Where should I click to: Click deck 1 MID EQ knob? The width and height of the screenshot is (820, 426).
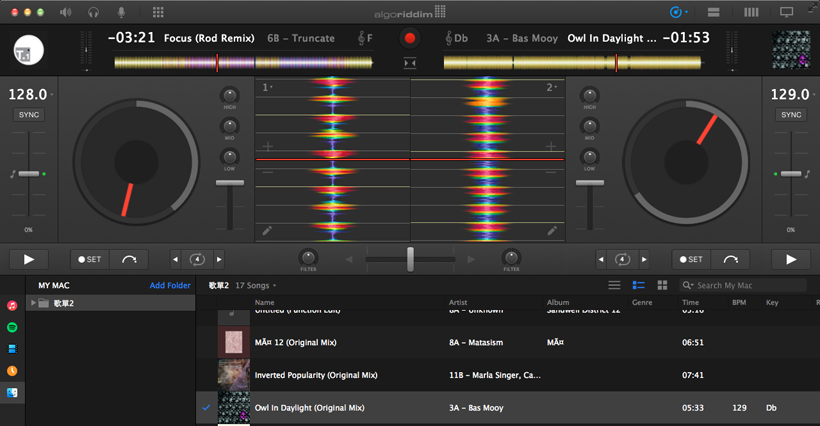[230, 126]
